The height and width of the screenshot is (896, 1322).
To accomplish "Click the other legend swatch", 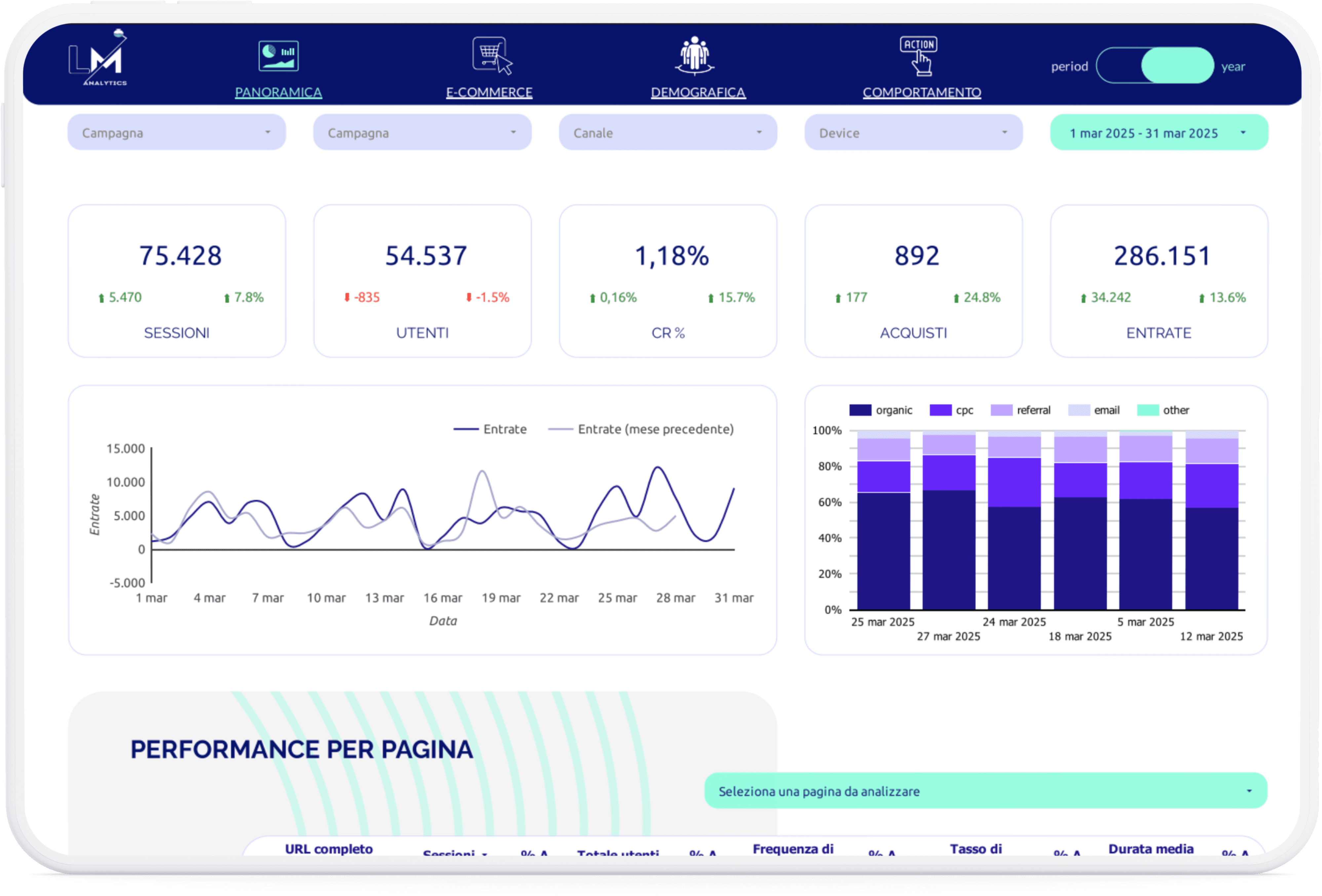I will 1147,410.
